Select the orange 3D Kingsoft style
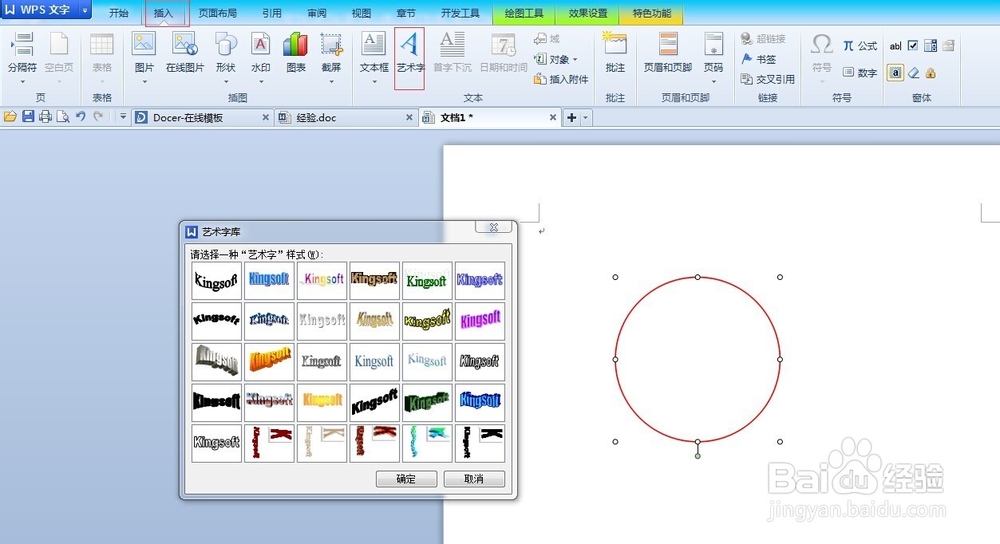 point(269,361)
